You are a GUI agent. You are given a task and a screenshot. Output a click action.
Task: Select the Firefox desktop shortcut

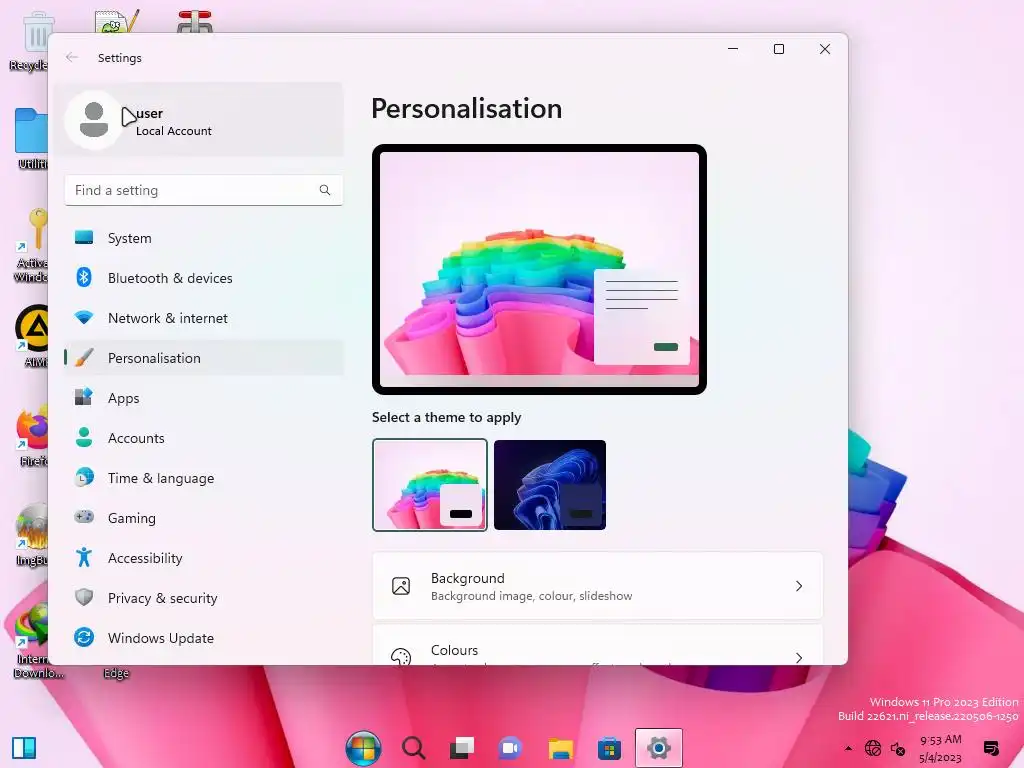tap(30, 436)
